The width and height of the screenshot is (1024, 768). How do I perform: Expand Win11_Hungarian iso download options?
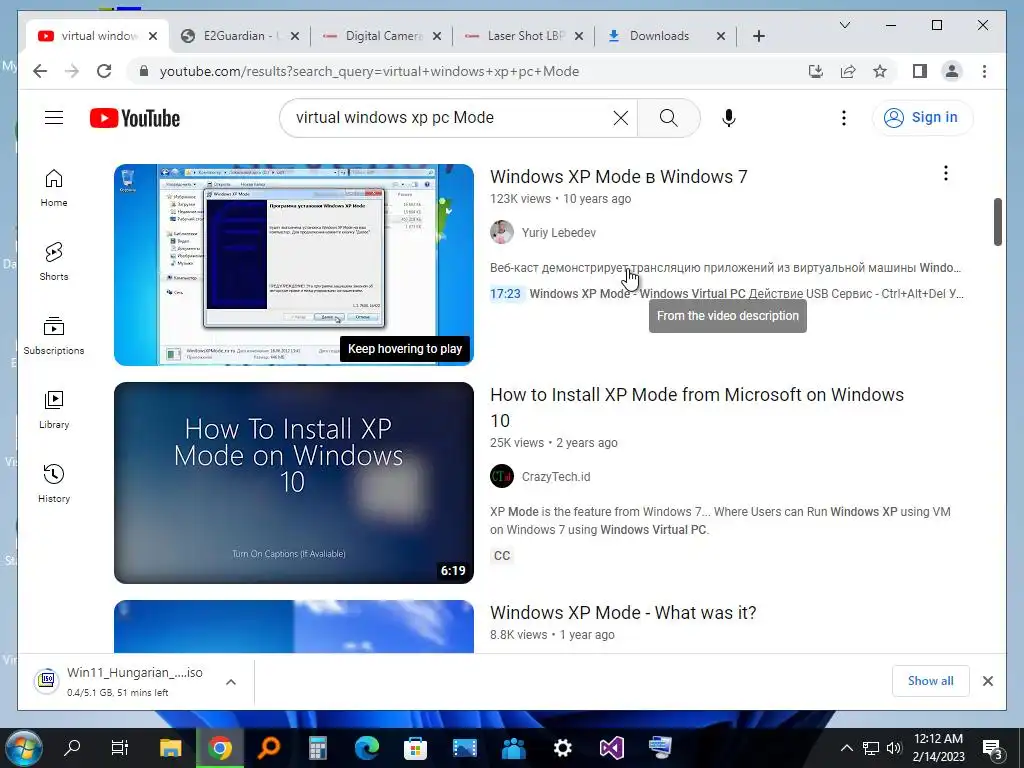click(x=231, y=682)
